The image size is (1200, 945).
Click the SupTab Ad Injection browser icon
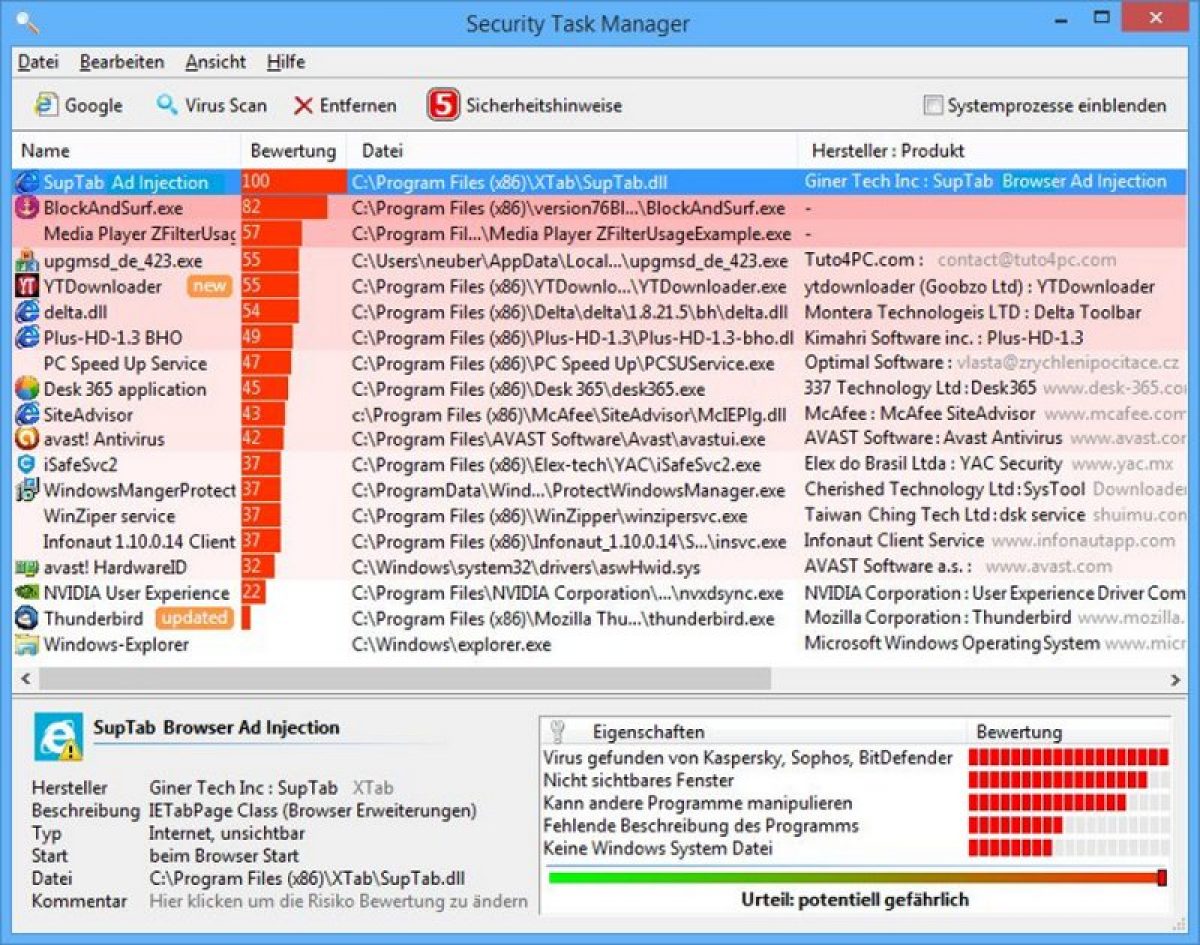24,183
